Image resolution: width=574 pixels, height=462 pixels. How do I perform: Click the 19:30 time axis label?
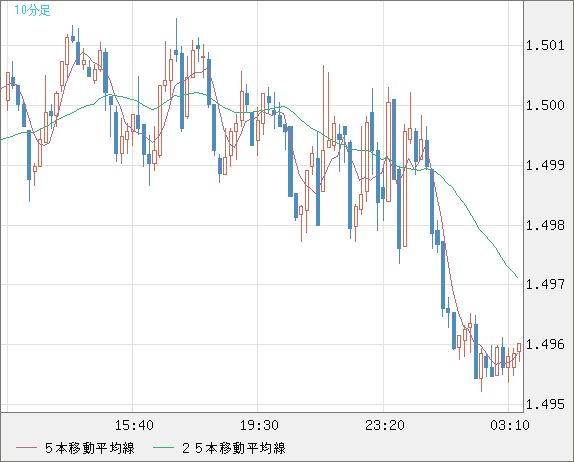click(259, 425)
